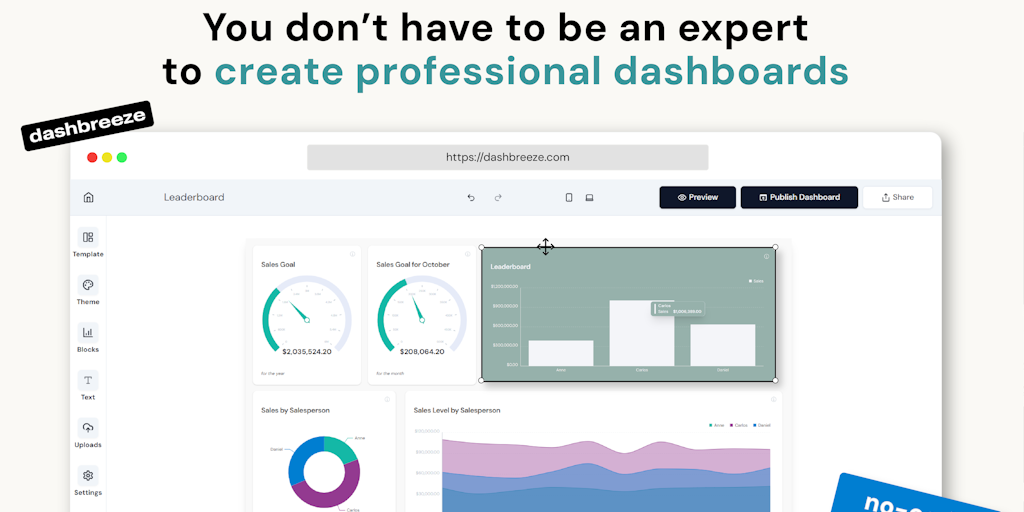The image size is (1024, 512).
Task: Select the Sales Goal gauge widget
Action: point(307,315)
